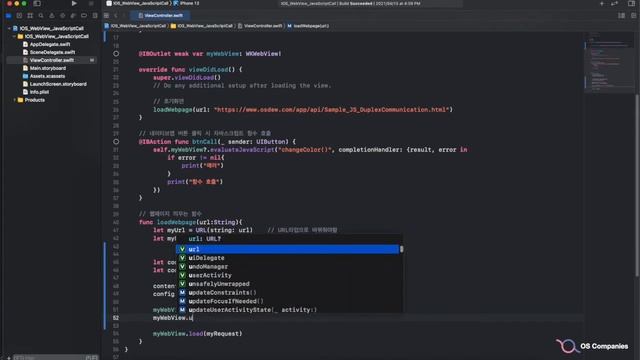The width and height of the screenshot is (640, 360).
Task: Click the autocomplete list scrollbar
Action: (401, 249)
